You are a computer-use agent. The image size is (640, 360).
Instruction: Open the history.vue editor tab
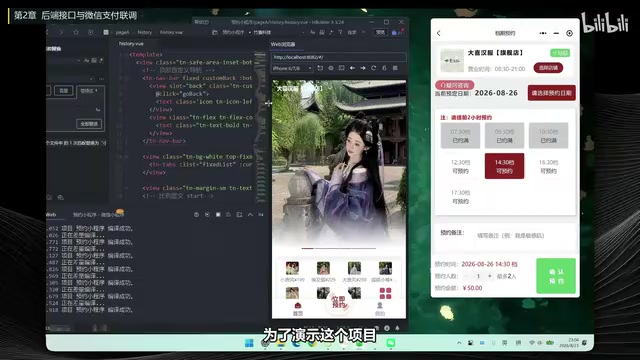pyautogui.click(x=131, y=44)
